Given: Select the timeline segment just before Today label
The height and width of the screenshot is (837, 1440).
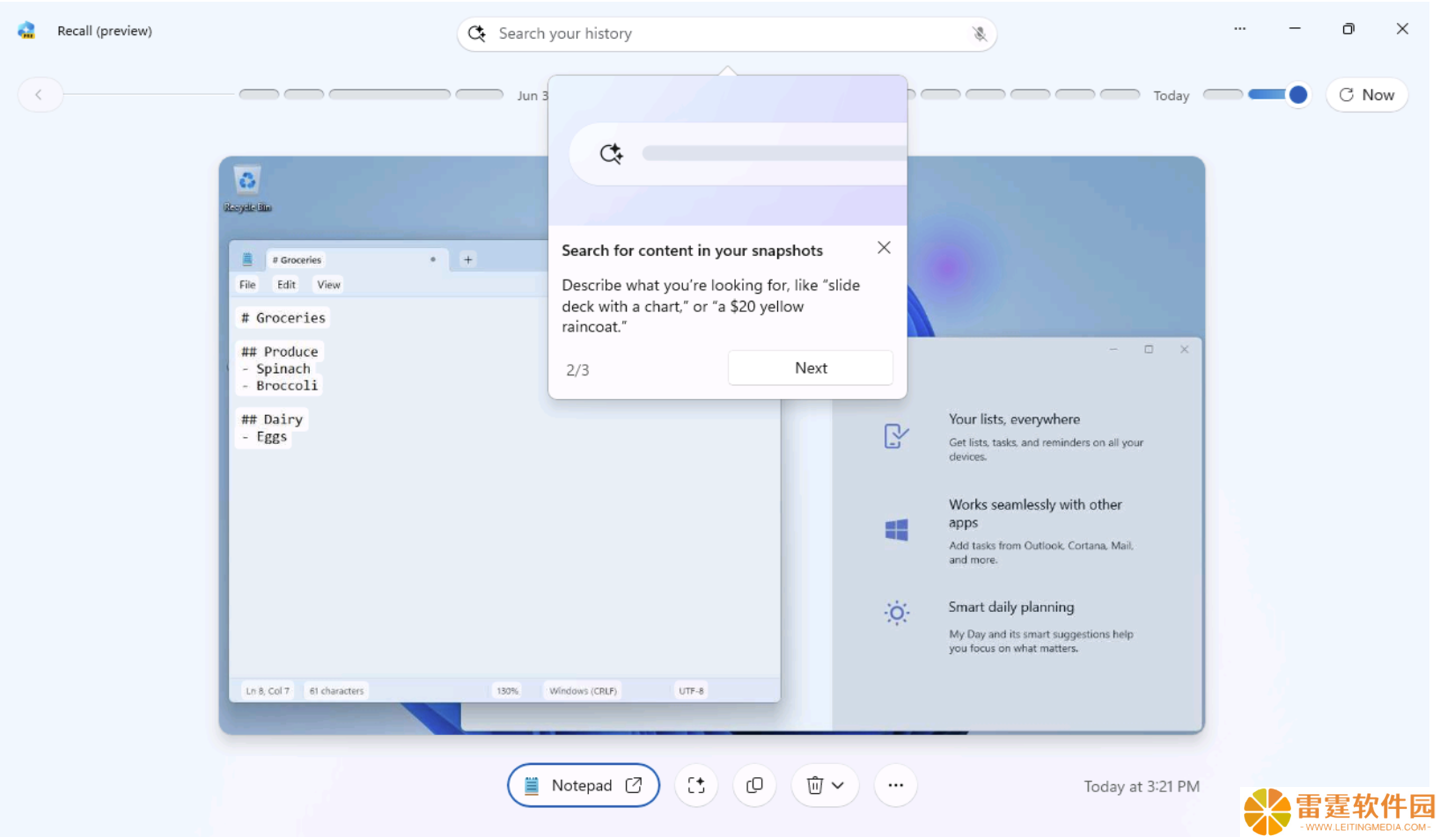Looking at the screenshot, I should (1120, 95).
